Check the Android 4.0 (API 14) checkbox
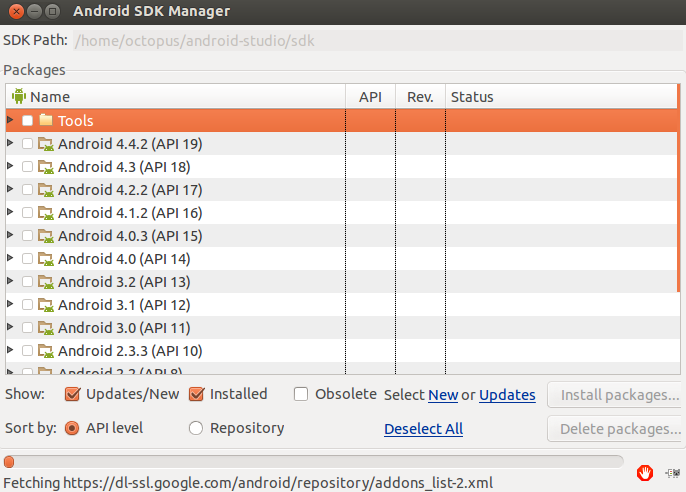 [27, 258]
